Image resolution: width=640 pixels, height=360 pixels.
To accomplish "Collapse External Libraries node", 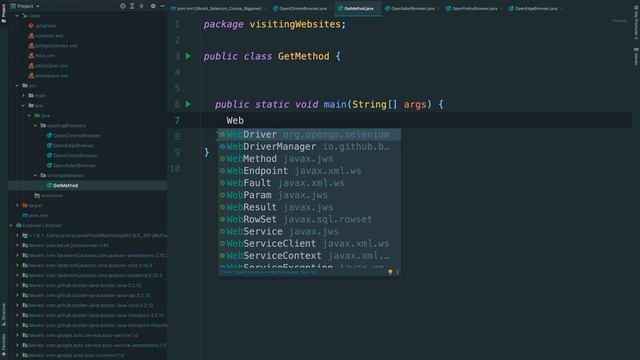I will (x=11, y=225).
